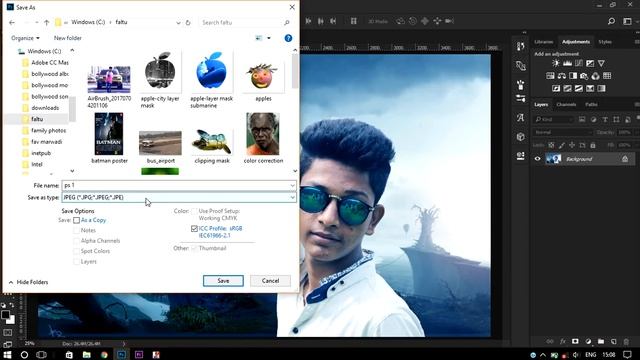Open the Organize menu dropdown
Viewport: 640px width, 360px height.
pyautogui.click(x=25, y=38)
